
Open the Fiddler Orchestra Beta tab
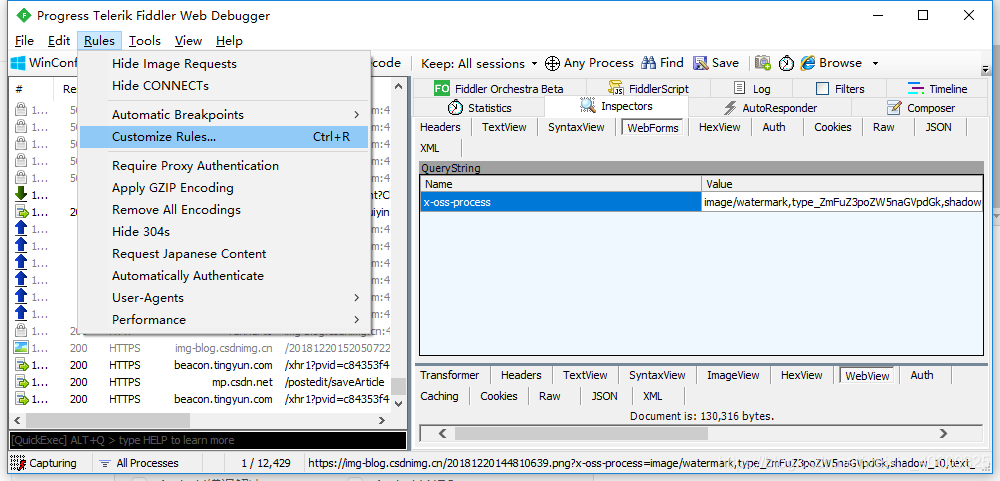(x=499, y=89)
